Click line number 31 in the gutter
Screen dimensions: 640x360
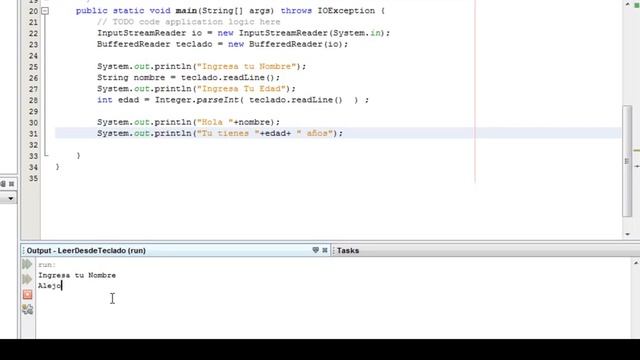(33, 134)
